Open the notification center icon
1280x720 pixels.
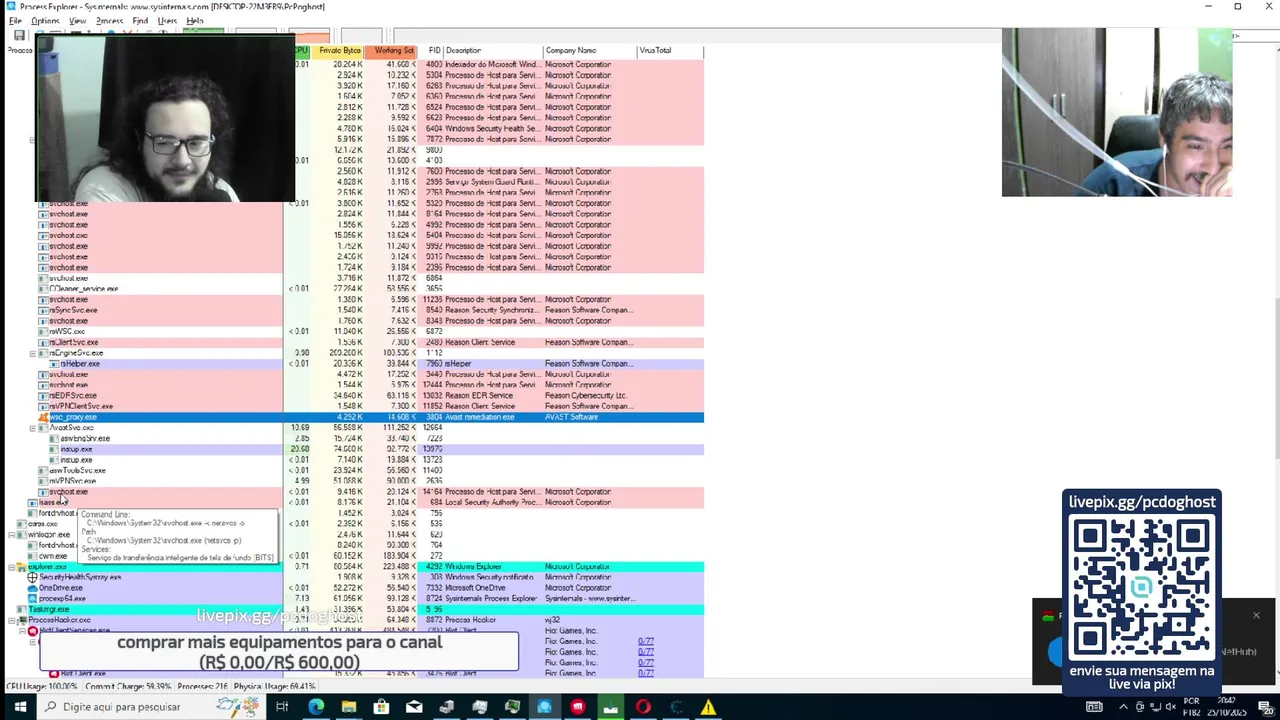(1264, 707)
